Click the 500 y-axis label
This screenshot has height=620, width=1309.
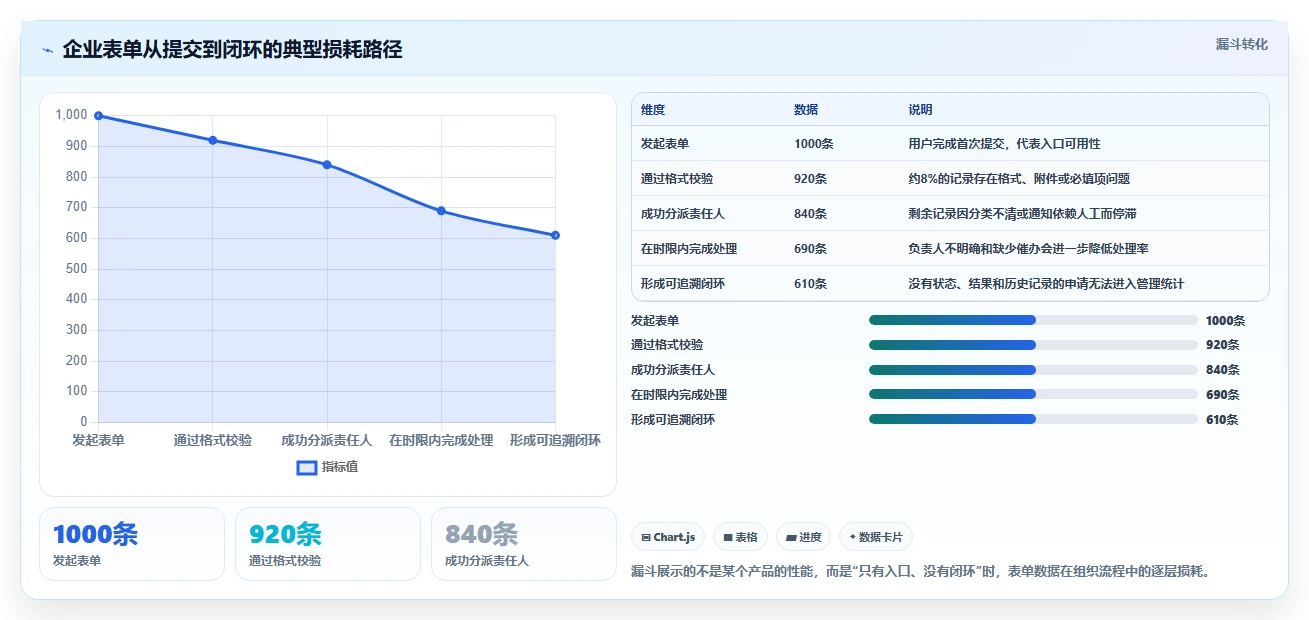click(x=77, y=269)
